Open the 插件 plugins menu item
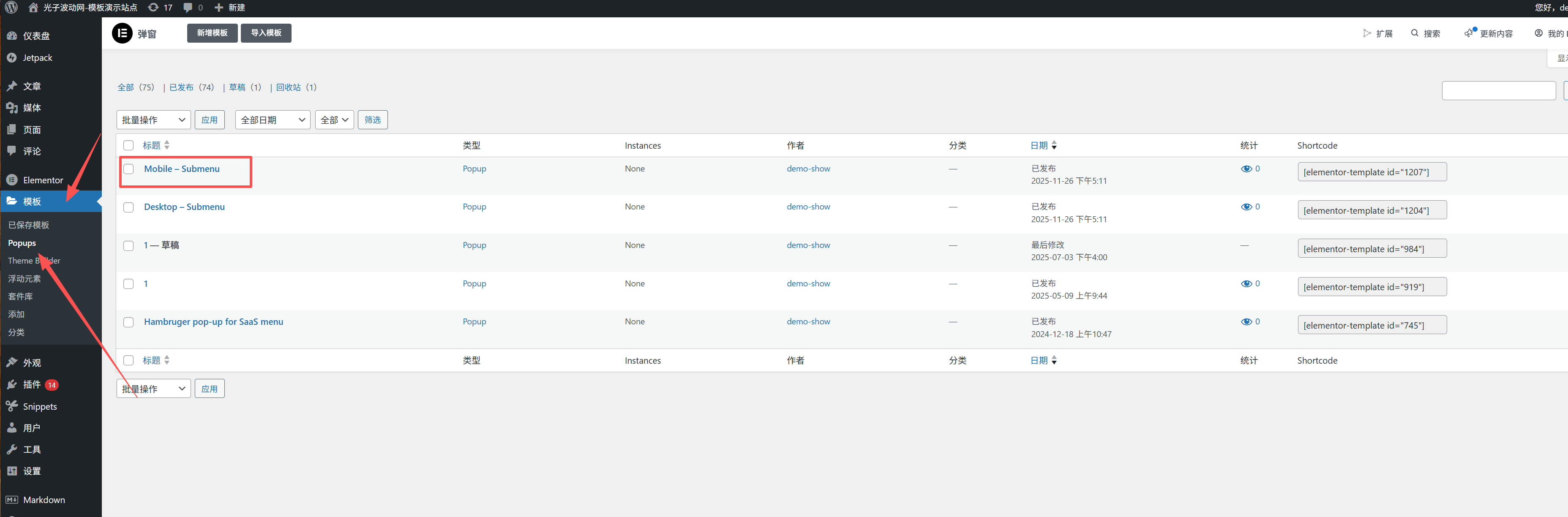 (x=32, y=384)
